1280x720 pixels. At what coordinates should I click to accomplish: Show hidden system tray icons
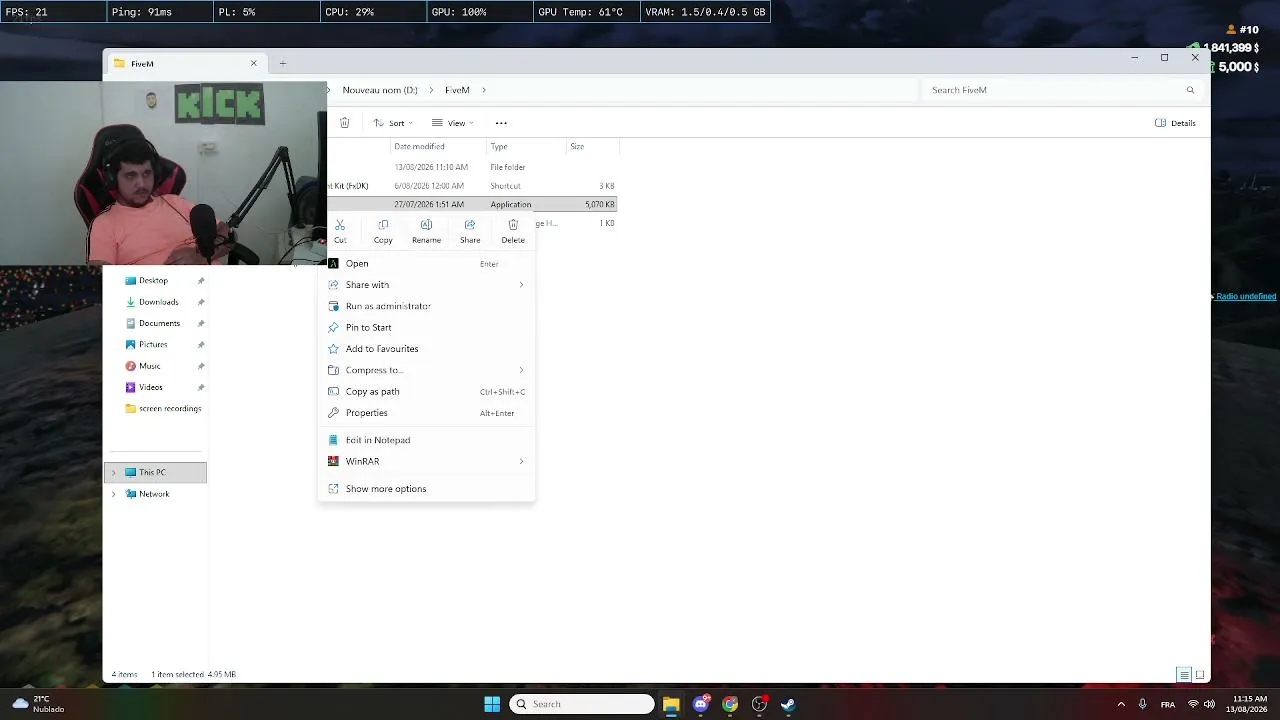(x=1121, y=704)
